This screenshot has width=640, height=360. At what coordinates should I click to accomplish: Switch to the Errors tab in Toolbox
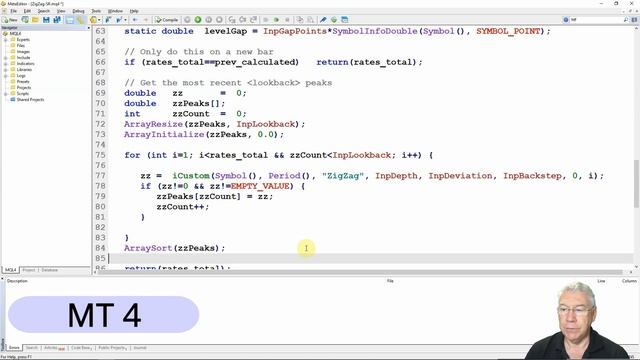(14, 348)
